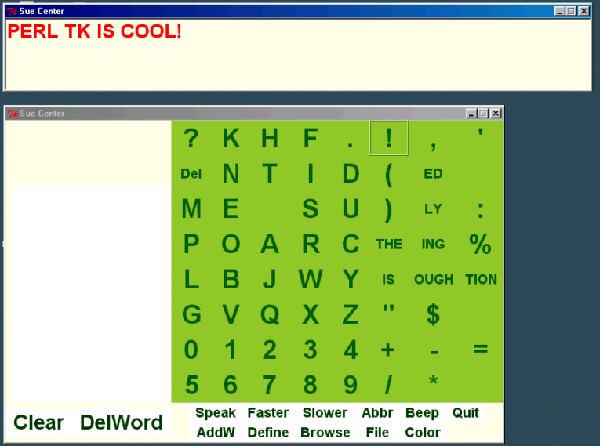Tap the highlighted exclamation mark key
Viewport: 600px width, 446px height.
[x=389, y=138]
